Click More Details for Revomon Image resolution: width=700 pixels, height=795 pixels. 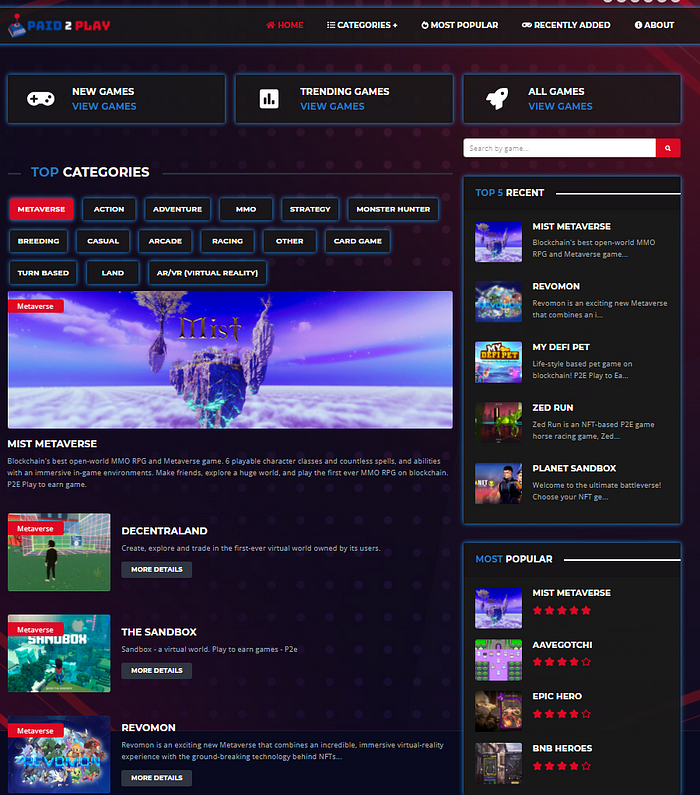[x=157, y=778]
